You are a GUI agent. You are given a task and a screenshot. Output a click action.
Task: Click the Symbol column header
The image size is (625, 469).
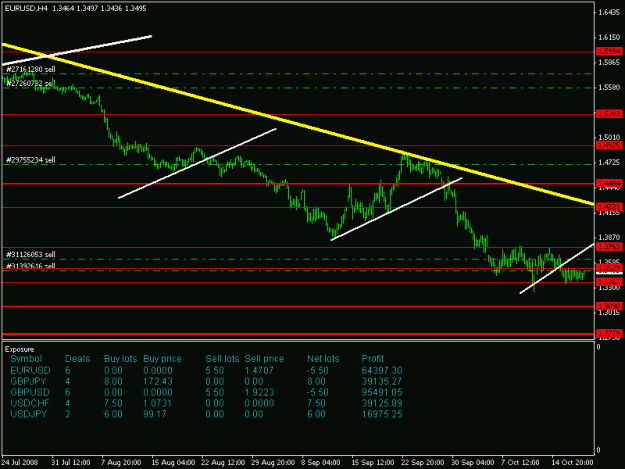click(x=26, y=359)
